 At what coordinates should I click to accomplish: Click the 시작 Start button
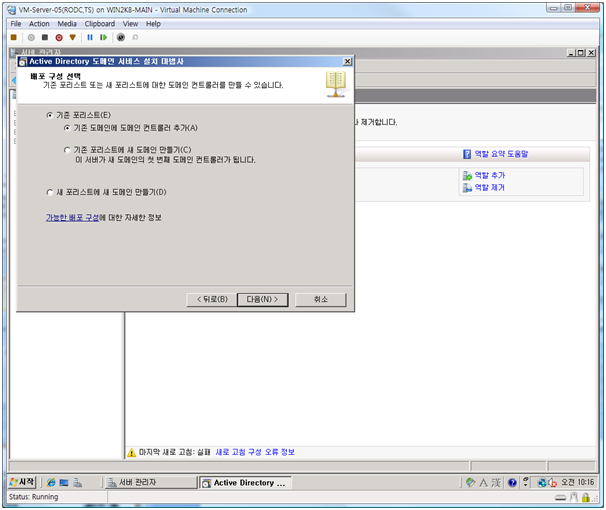[x=22, y=483]
